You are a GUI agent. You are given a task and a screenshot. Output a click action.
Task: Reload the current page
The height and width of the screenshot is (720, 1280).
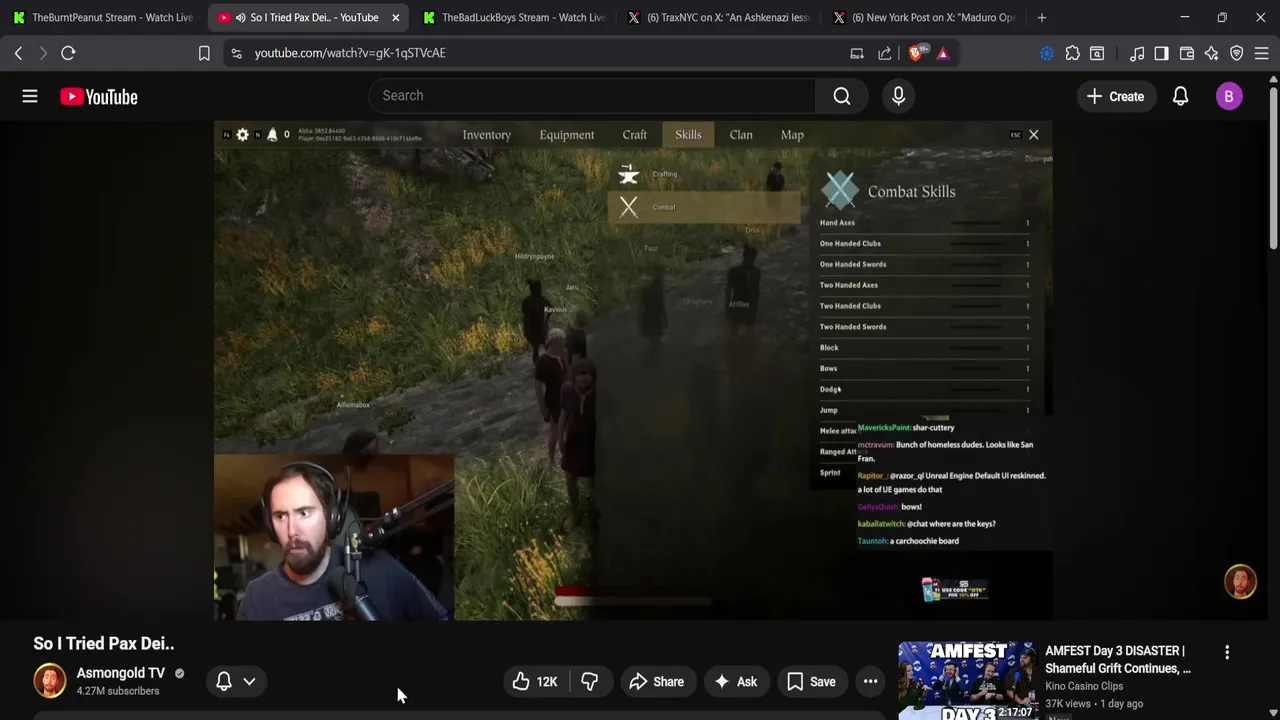point(68,53)
